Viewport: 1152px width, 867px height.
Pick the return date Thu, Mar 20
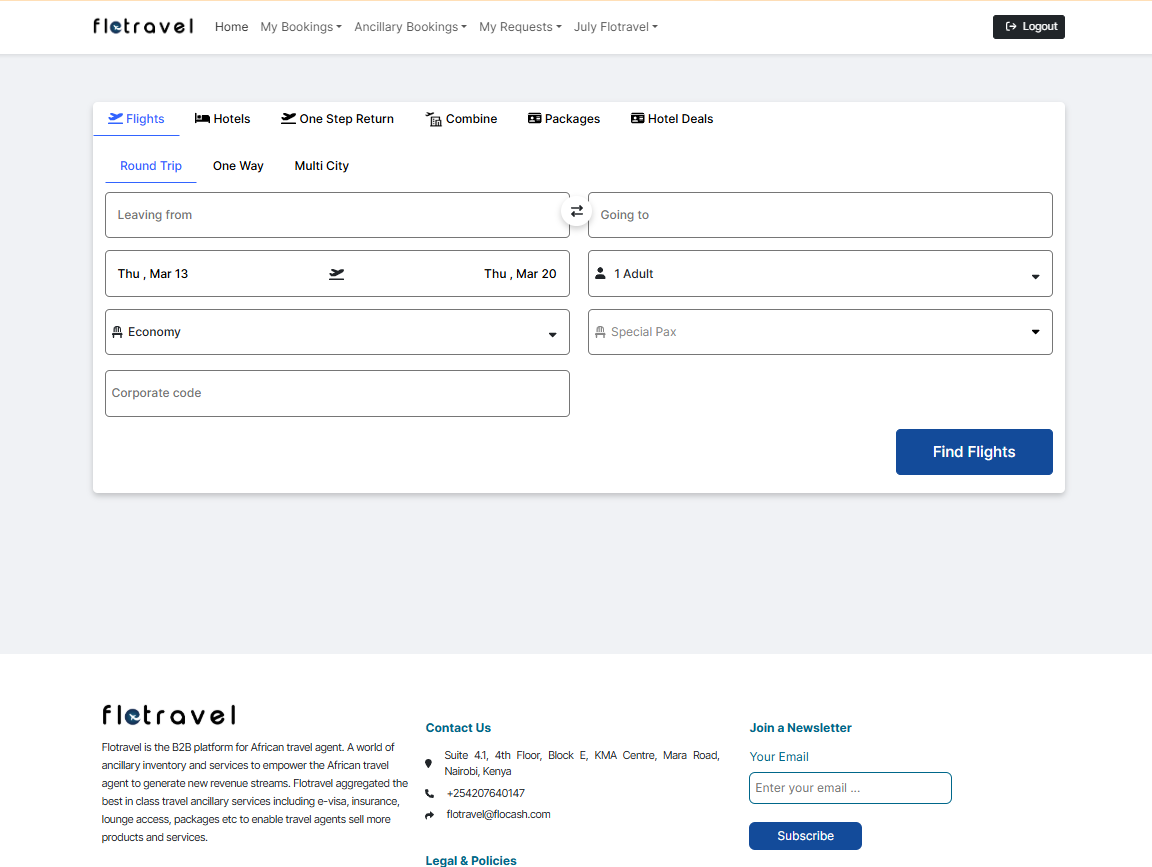point(520,274)
